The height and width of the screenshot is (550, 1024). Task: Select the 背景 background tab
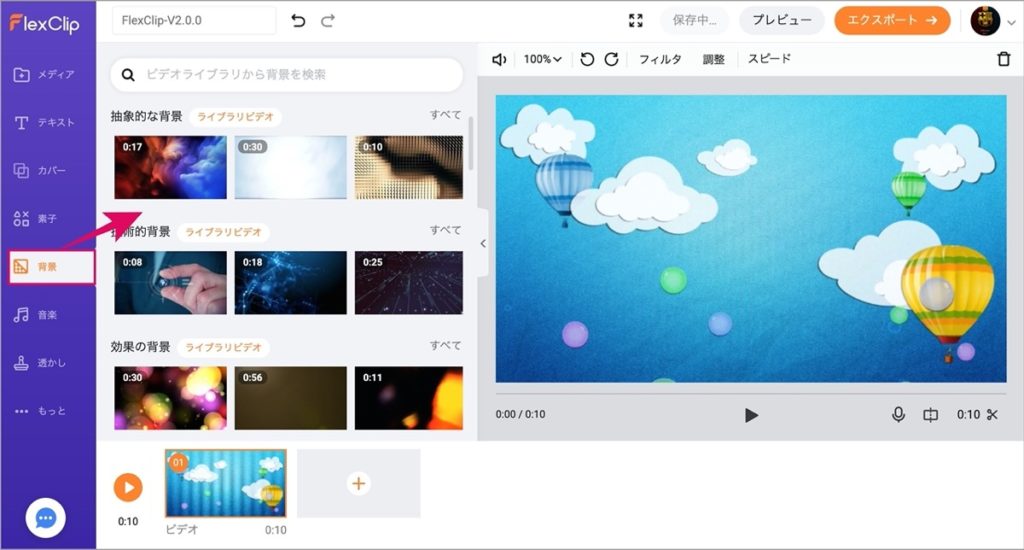[x=52, y=267]
